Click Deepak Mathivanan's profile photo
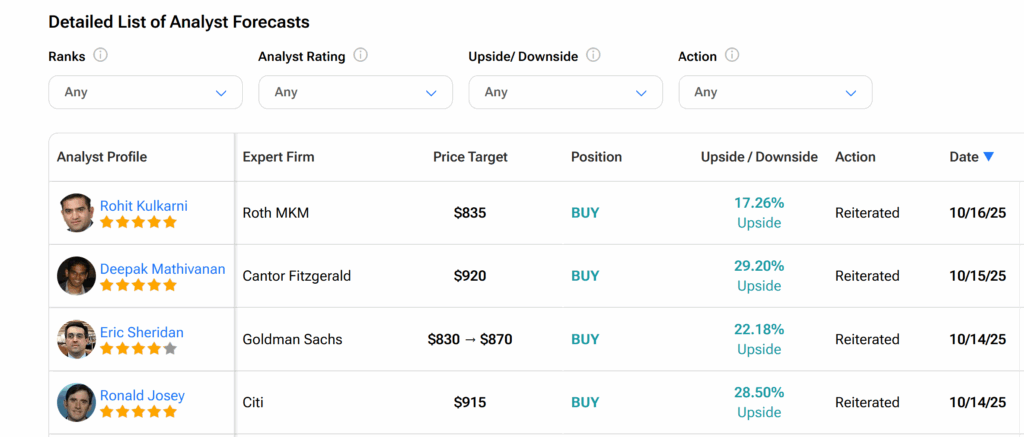Viewport: 1024px width, 437px height. pos(76,276)
